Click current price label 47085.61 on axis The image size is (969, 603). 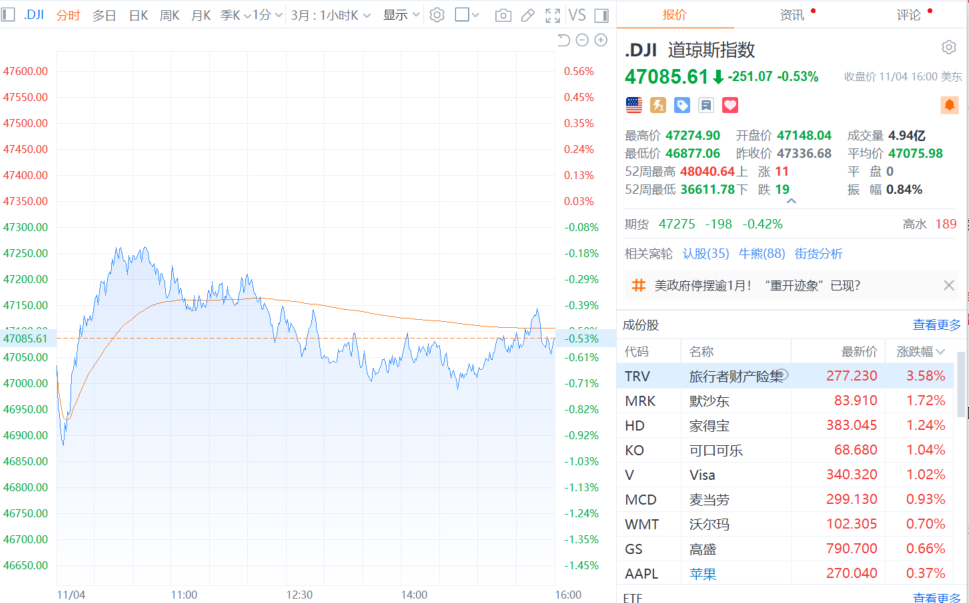pyautogui.click(x=25, y=339)
